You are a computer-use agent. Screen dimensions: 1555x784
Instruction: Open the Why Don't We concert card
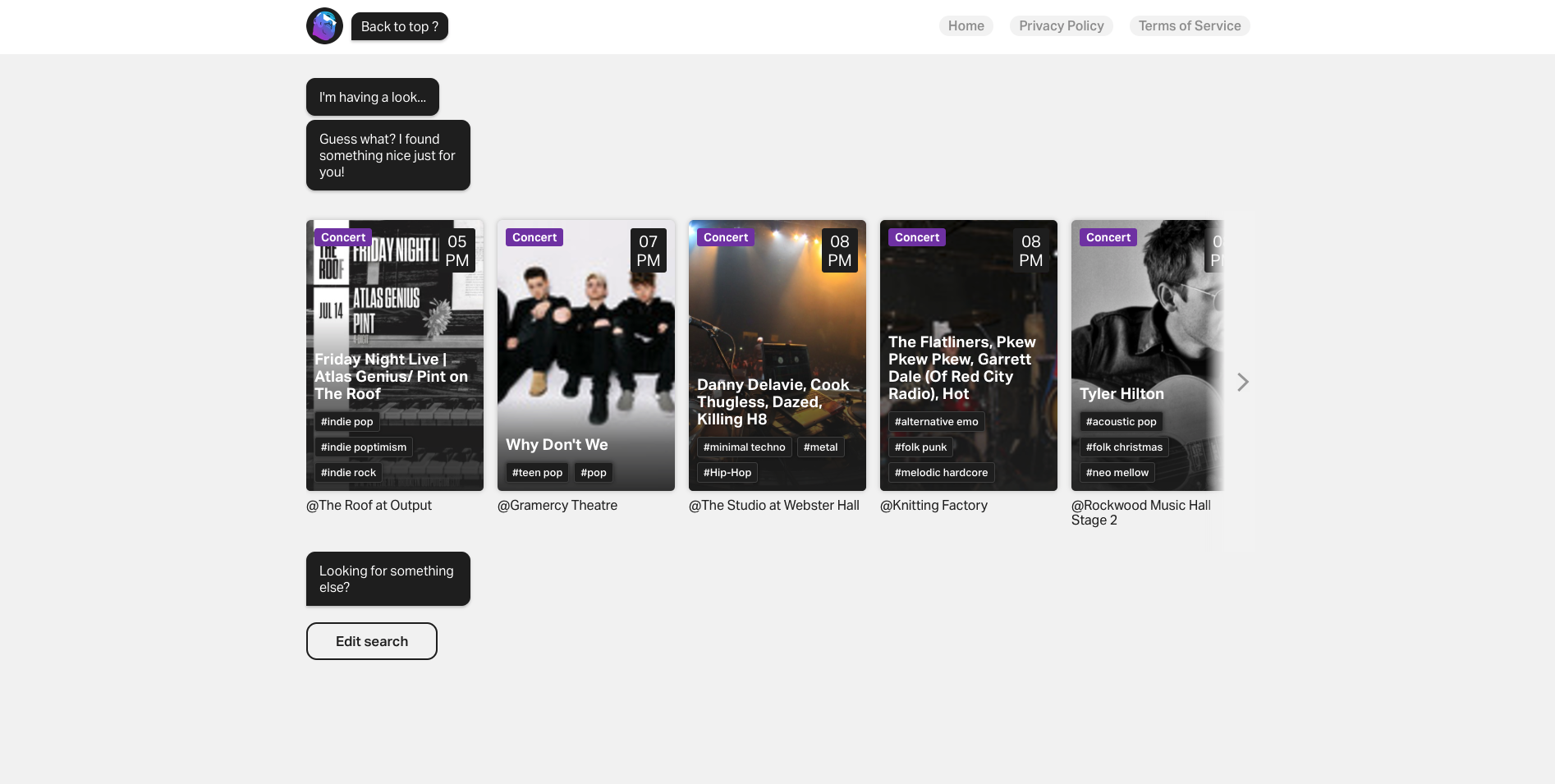[x=586, y=355]
